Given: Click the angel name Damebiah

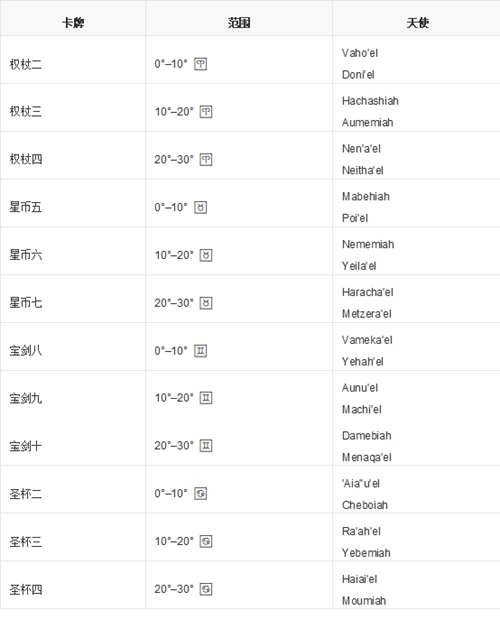Looking at the screenshot, I should [366, 436].
